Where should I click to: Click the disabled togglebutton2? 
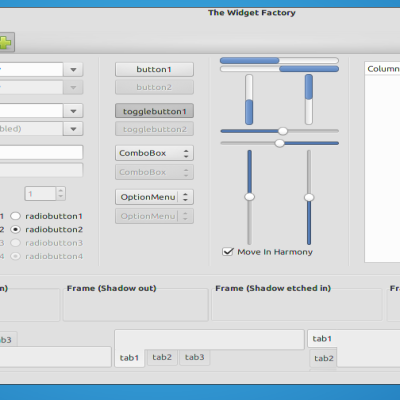(154, 129)
